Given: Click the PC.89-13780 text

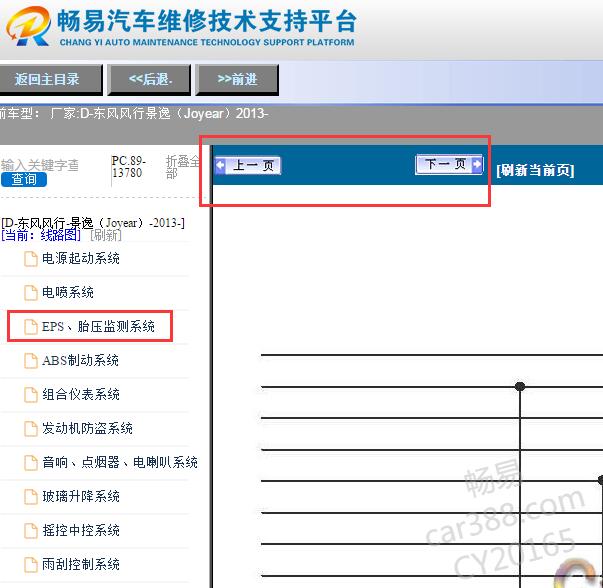Looking at the screenshot, I should point(128,167).
